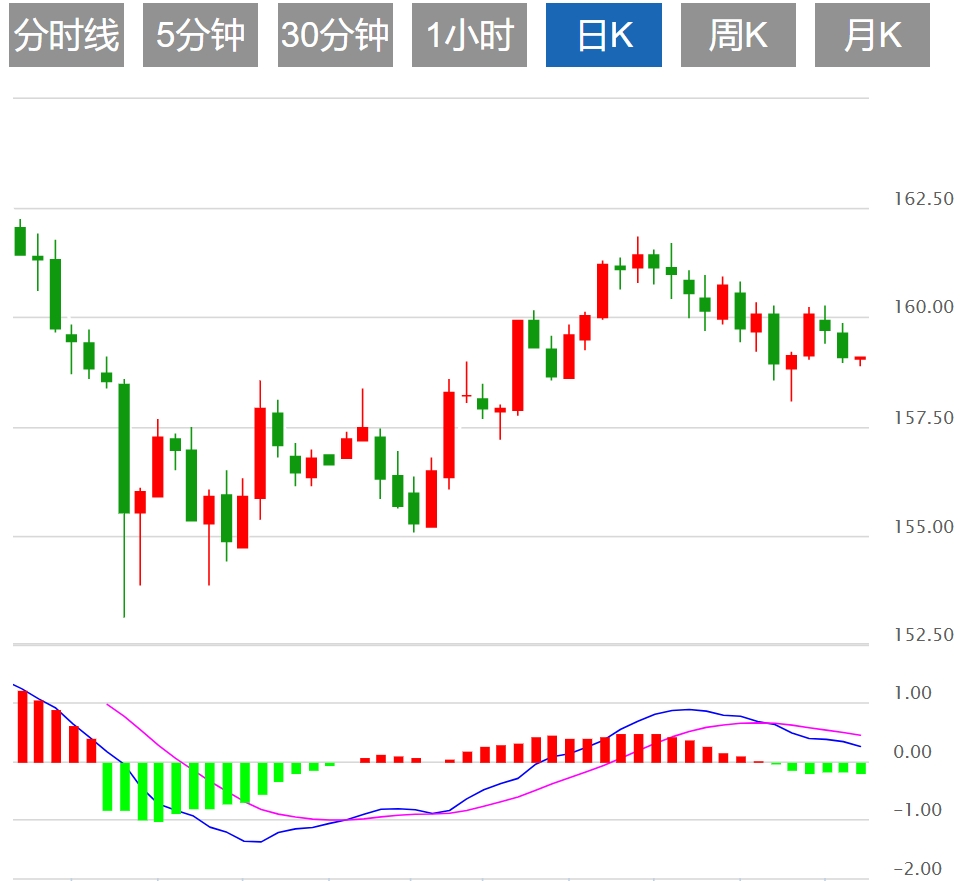Click the green candle with the lowest wick

(124, 448)
